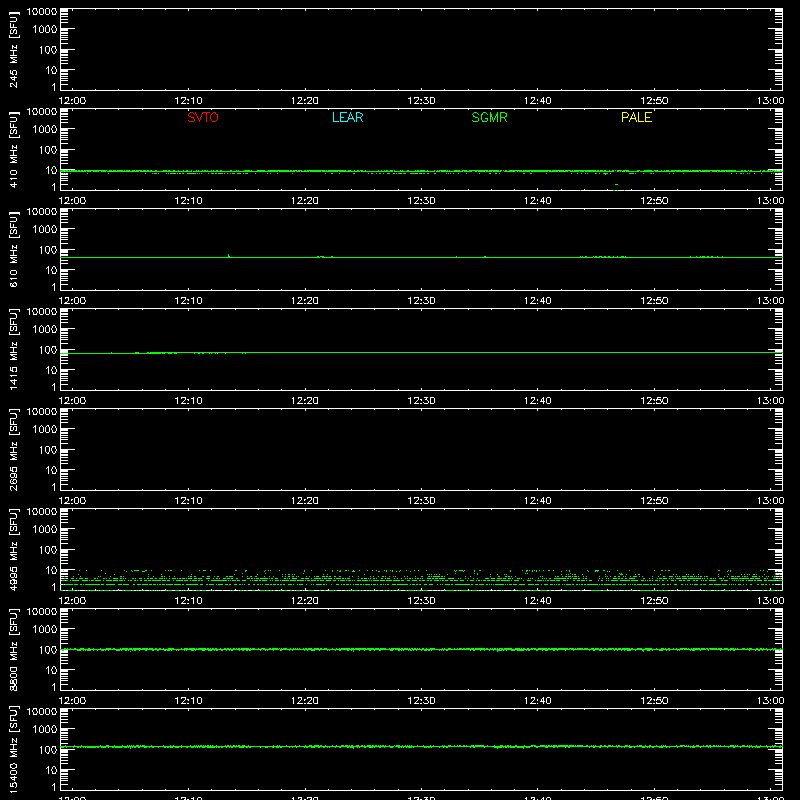Click the 10000 y-axis value on 4995 MHz plot

(x=42, y=511)
